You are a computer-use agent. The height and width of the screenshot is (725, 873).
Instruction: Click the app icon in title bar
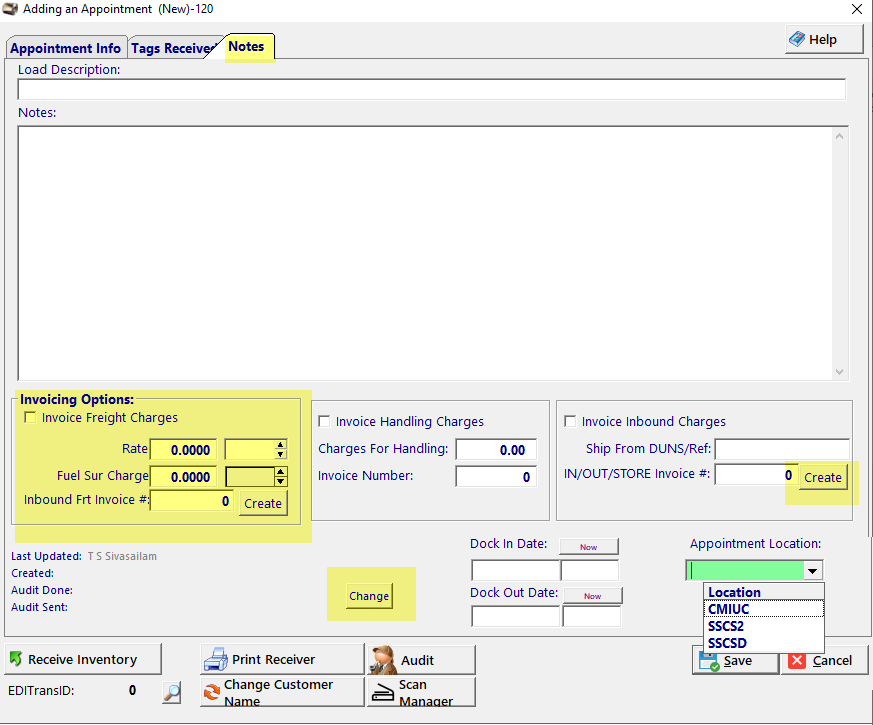(10, 8)
